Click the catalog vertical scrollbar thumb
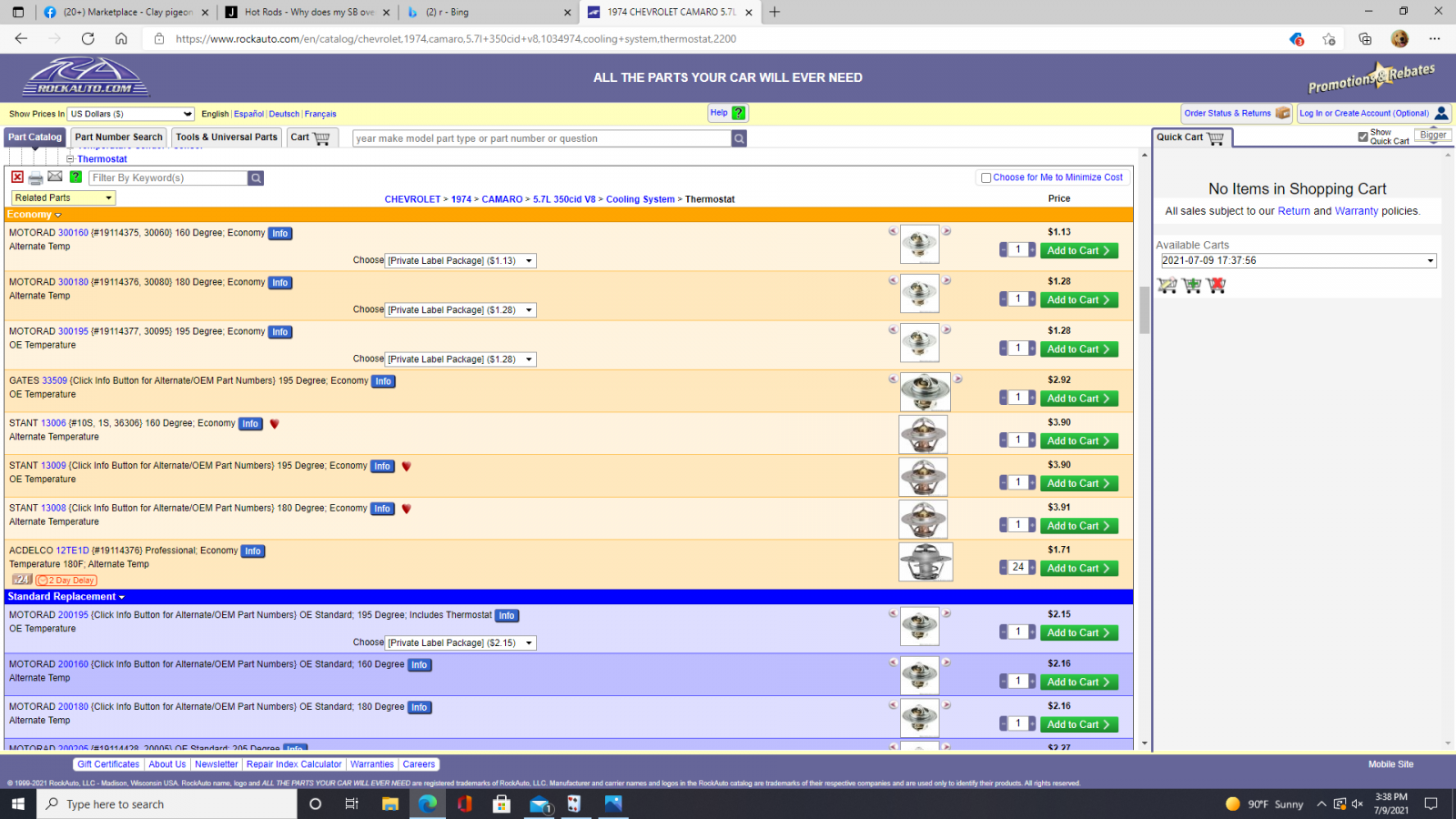This screenshot has height=819, width=1456. [1145, 309]
